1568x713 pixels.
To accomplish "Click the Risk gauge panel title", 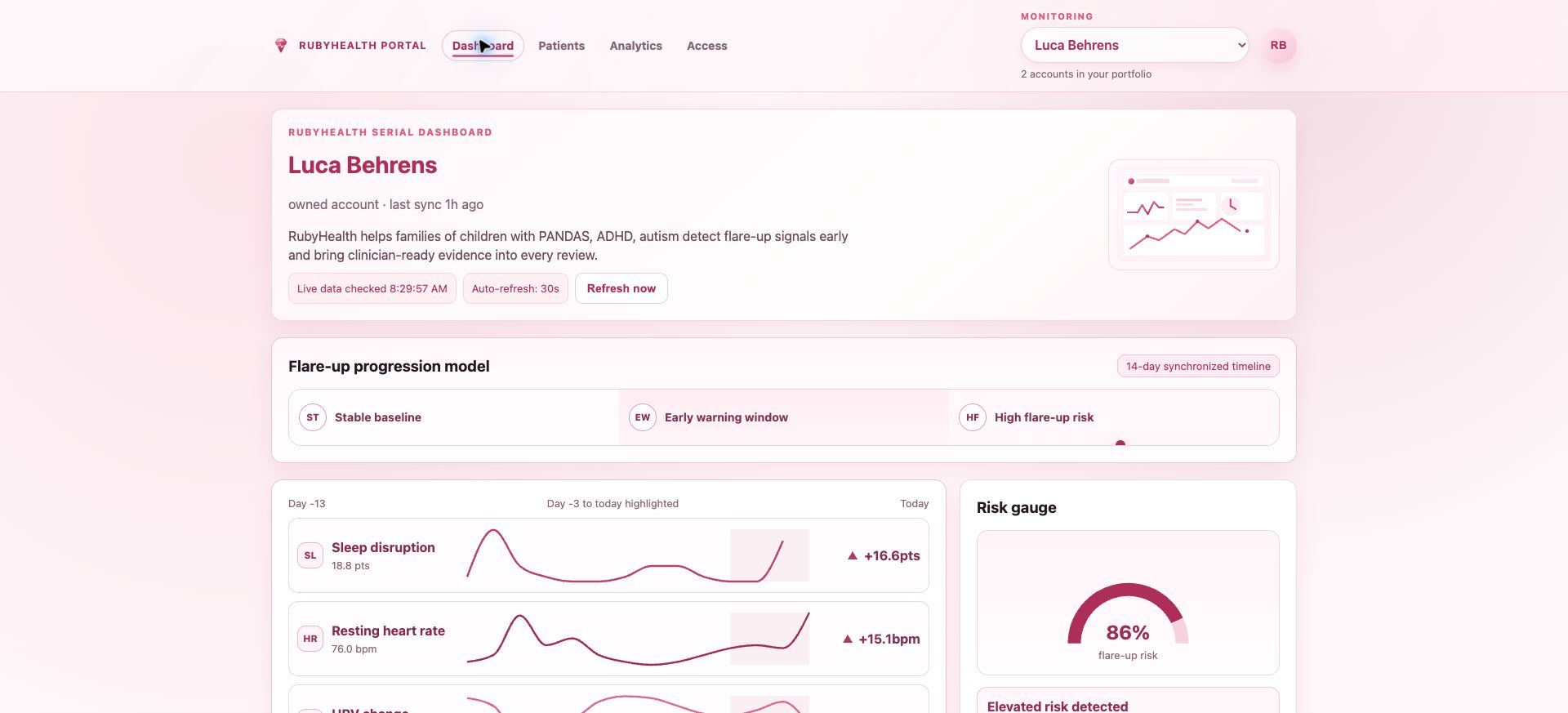I will [x=1017, y=507].
